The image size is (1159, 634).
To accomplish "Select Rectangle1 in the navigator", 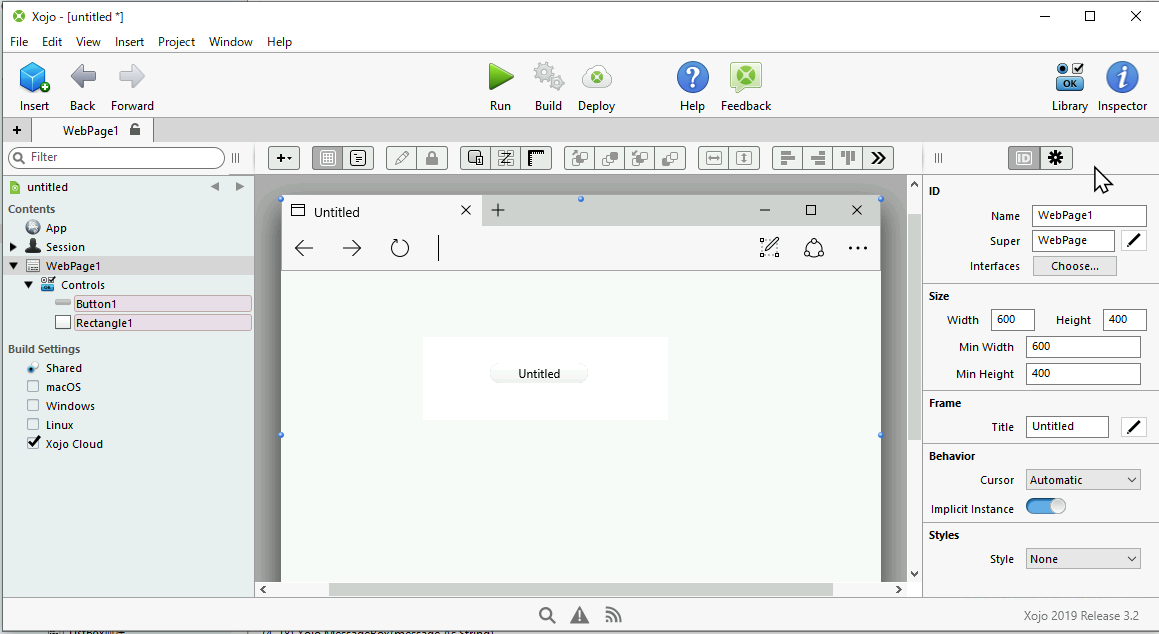I will (163, 323).
